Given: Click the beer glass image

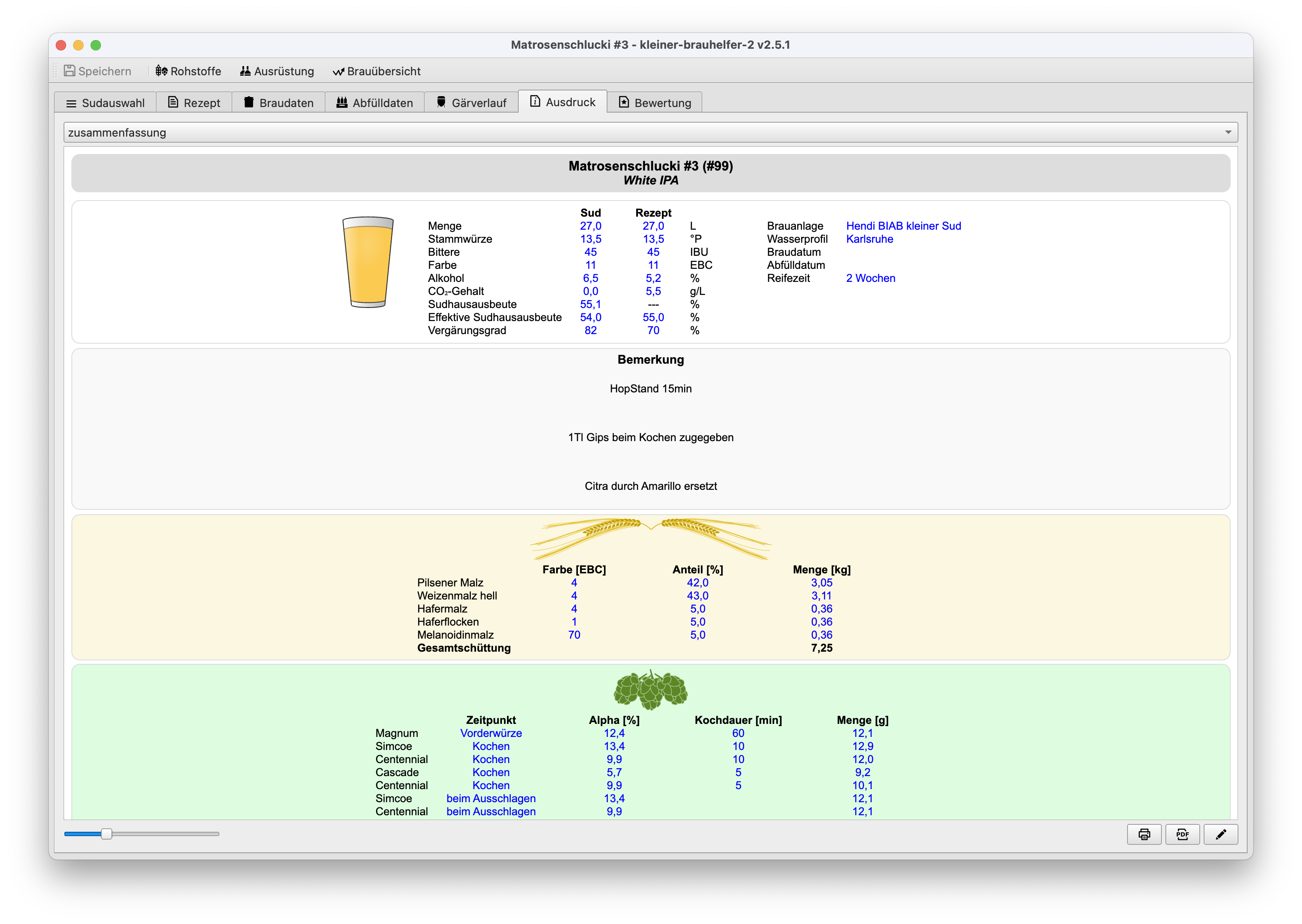Looking at the screenshot, I should 368,262.
